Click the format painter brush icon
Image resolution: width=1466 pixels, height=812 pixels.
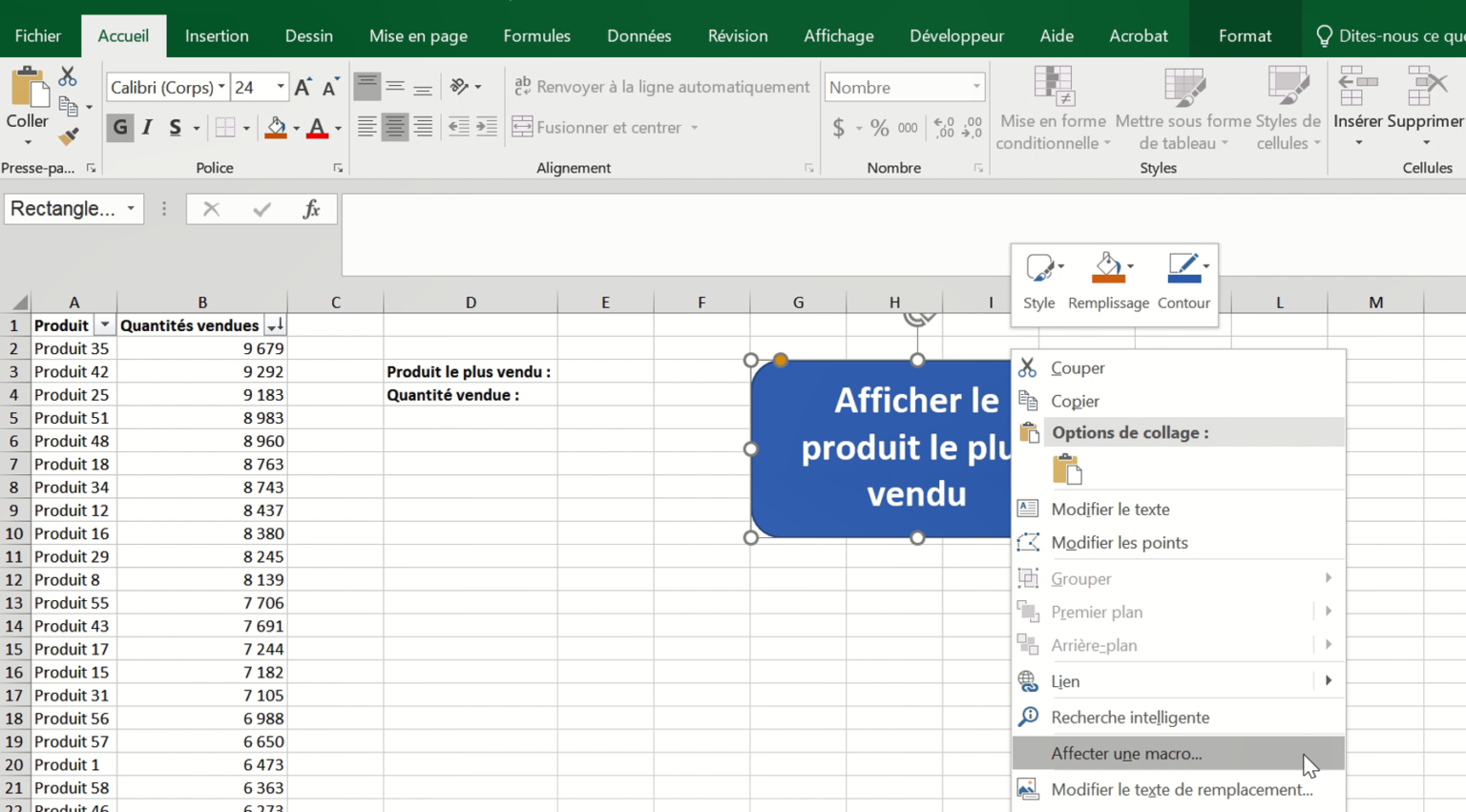[68, 137]
